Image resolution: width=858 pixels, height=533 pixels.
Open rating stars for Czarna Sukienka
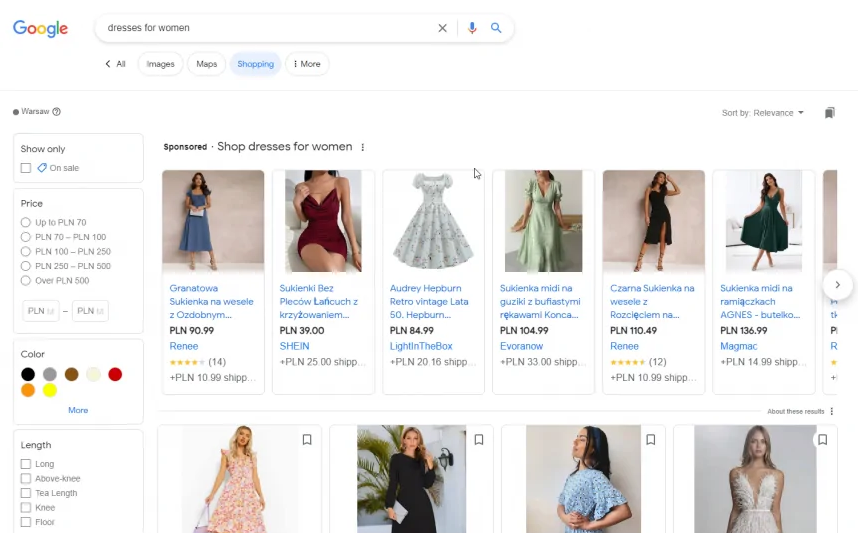pos(628,362)
